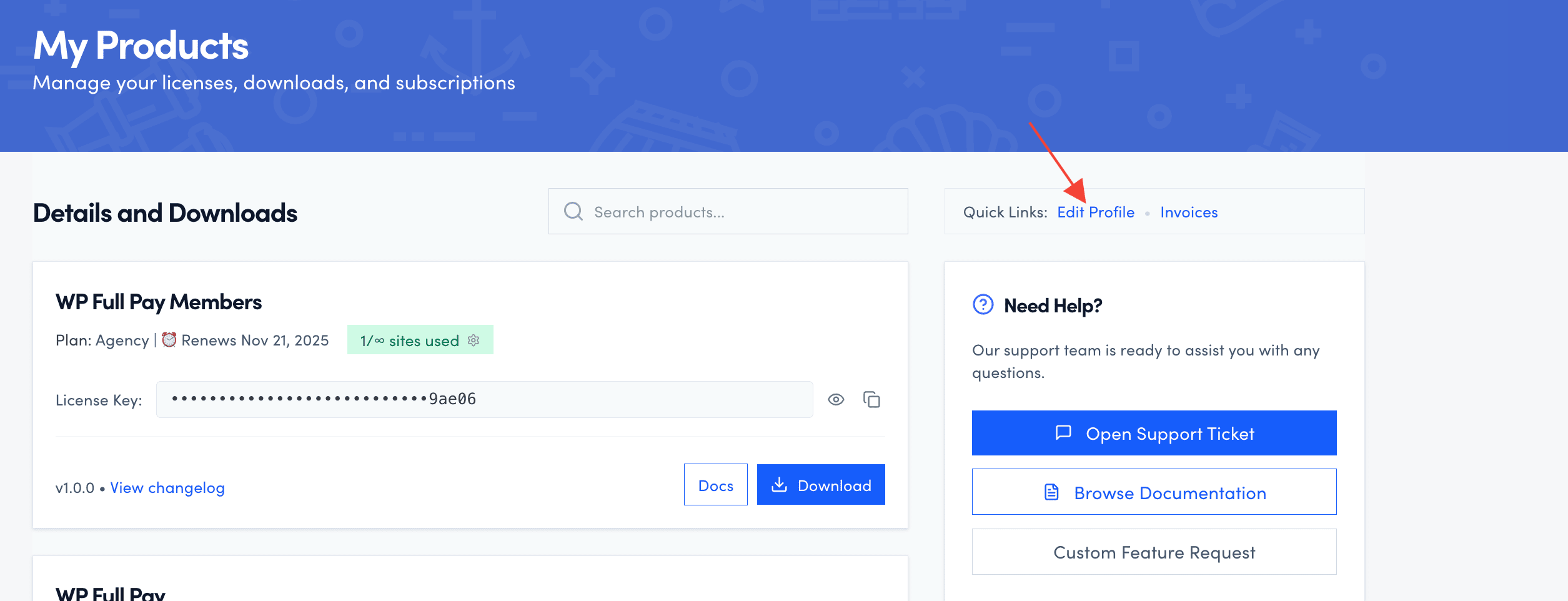Viewport: 1568px width, 601px height.
Task: Copy the license key to the clipboard
Action: [871, 400]
